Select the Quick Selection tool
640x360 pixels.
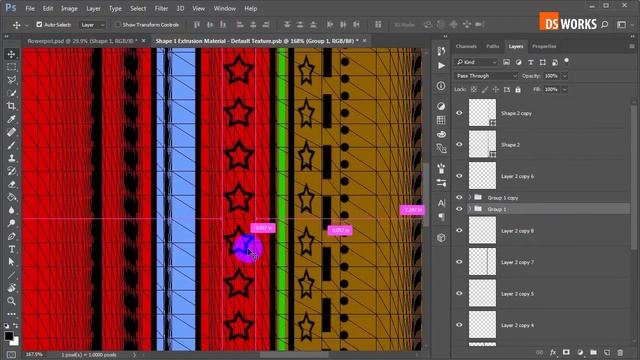(11, 93)
